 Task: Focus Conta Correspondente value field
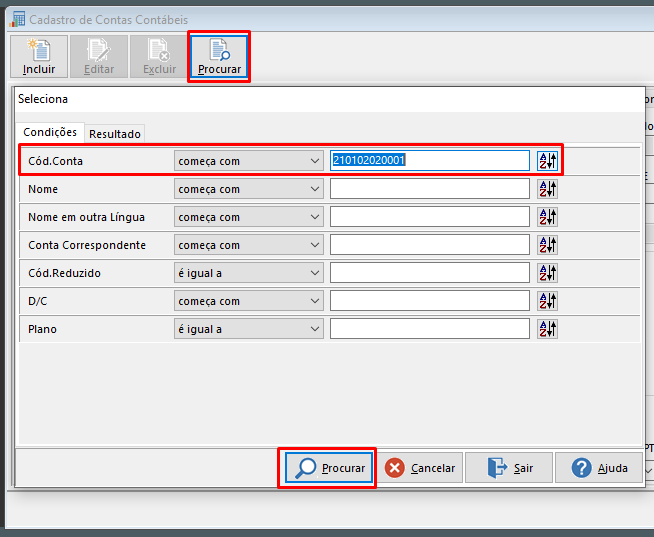430,245
